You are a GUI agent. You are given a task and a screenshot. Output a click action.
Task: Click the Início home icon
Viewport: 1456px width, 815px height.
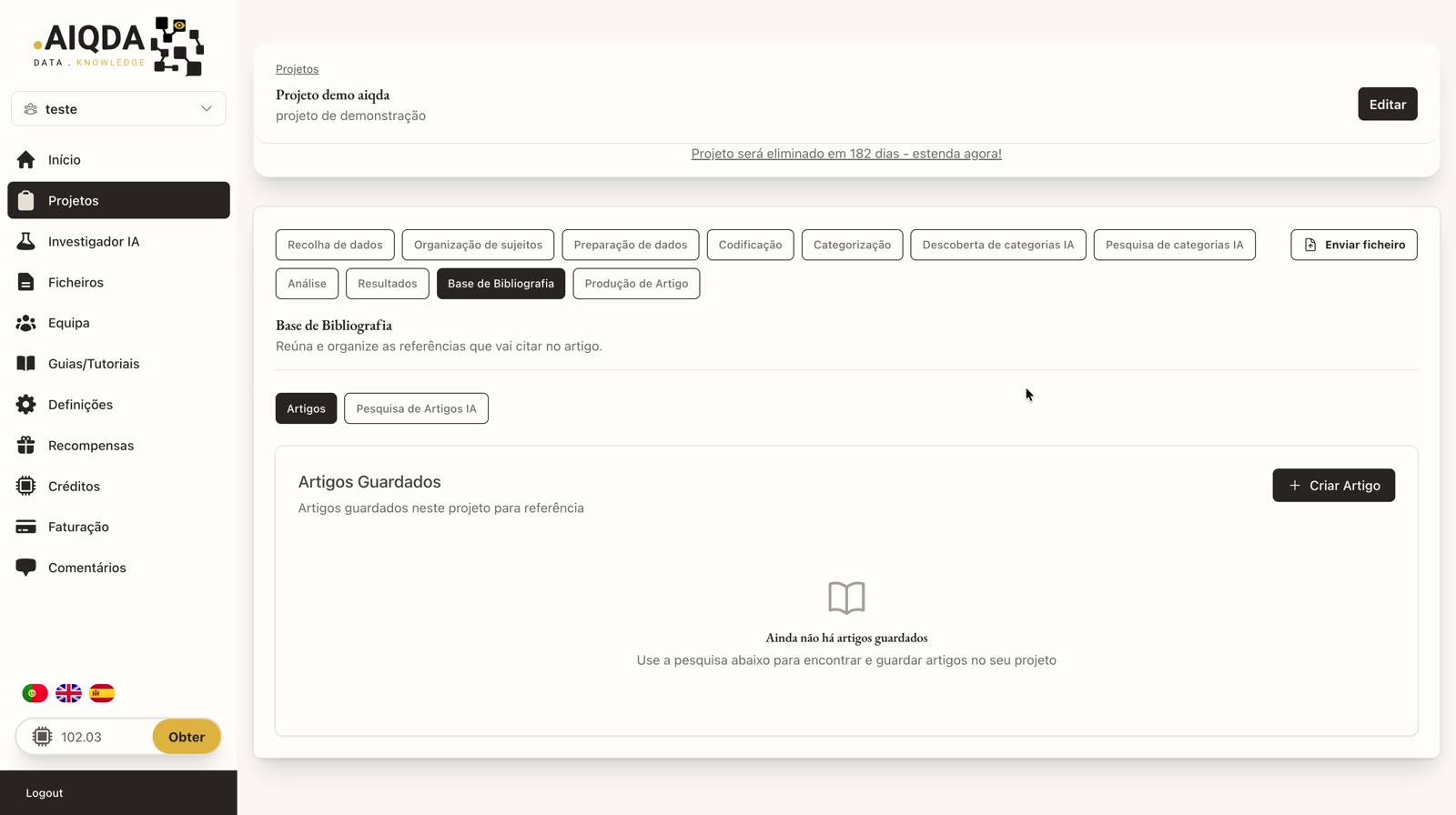25,160
